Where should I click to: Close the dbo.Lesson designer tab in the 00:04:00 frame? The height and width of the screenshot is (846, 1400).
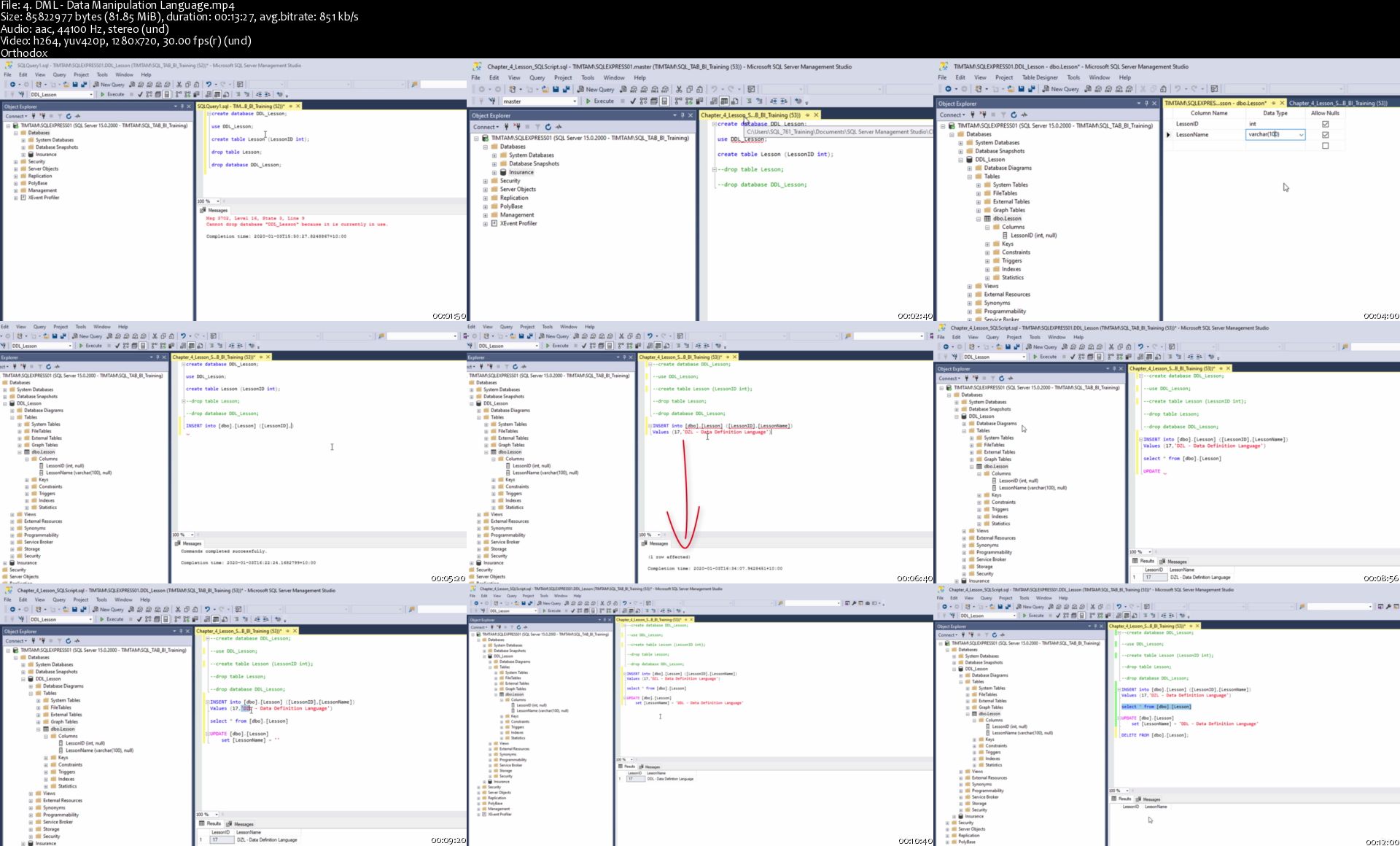[1281, 103]
